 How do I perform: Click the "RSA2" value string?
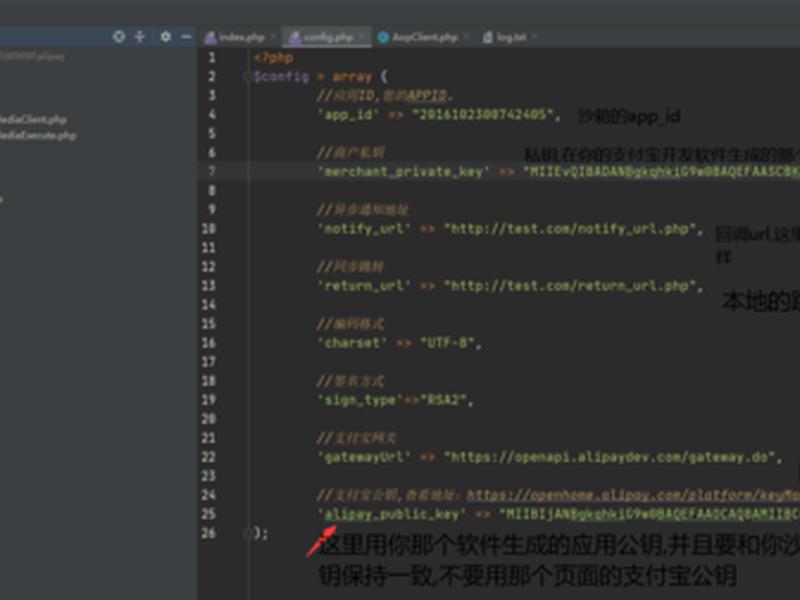[443, 400]
